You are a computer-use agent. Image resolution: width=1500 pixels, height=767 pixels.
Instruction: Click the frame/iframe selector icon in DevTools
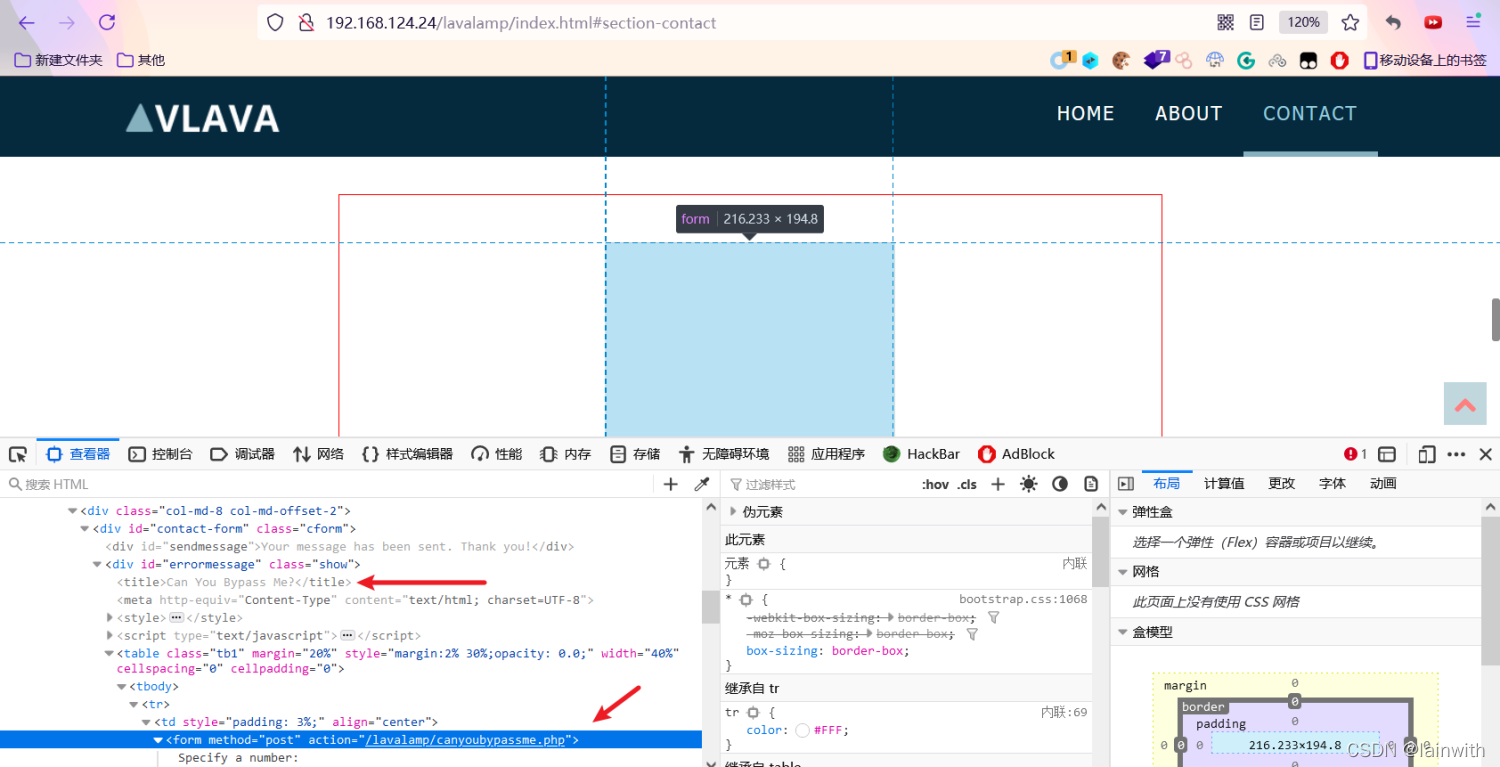pyautogui.click(x=1387, y=454)
